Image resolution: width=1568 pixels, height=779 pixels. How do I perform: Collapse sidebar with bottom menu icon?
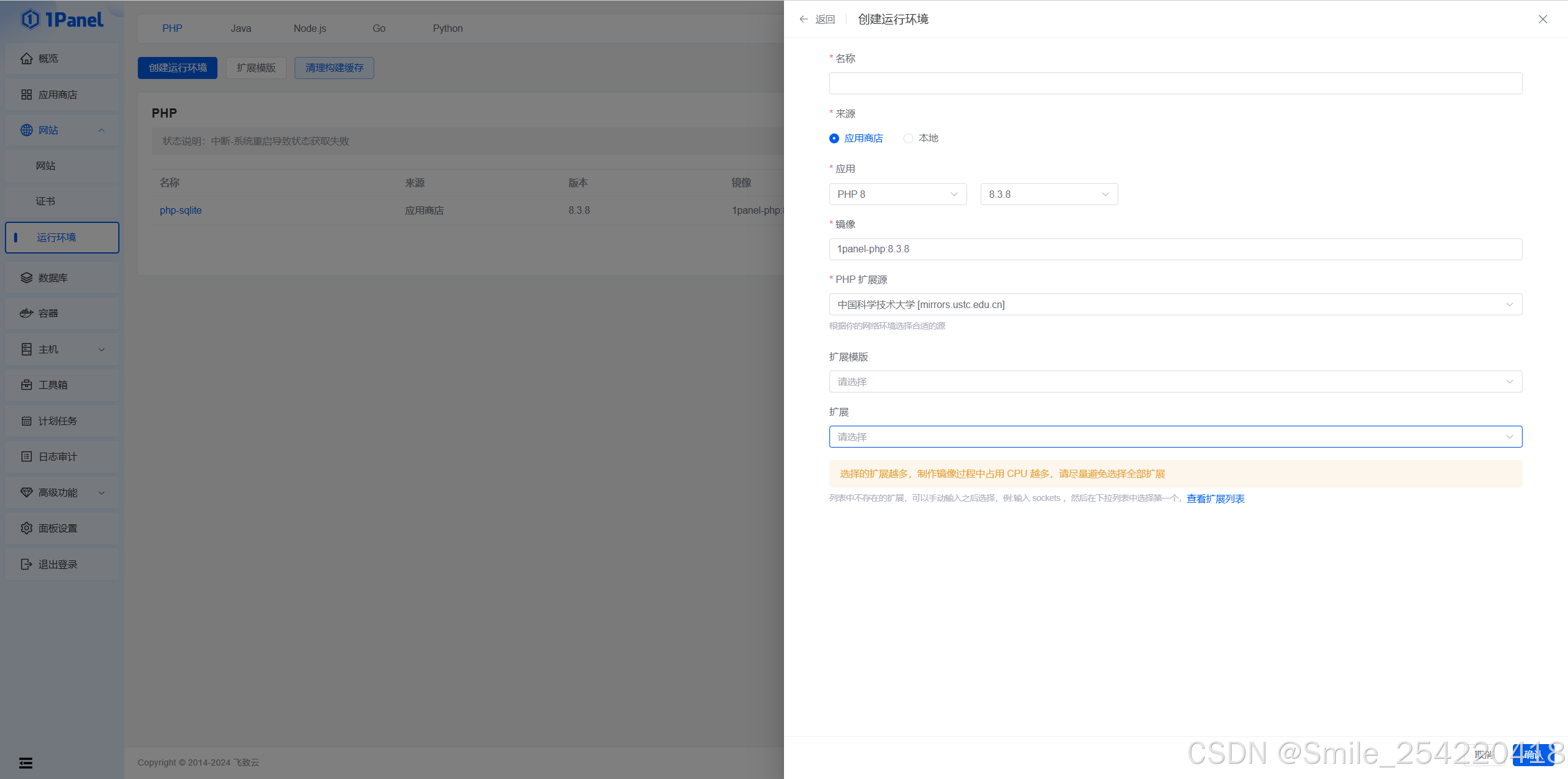pyautogui.click(x=26, y=762)
